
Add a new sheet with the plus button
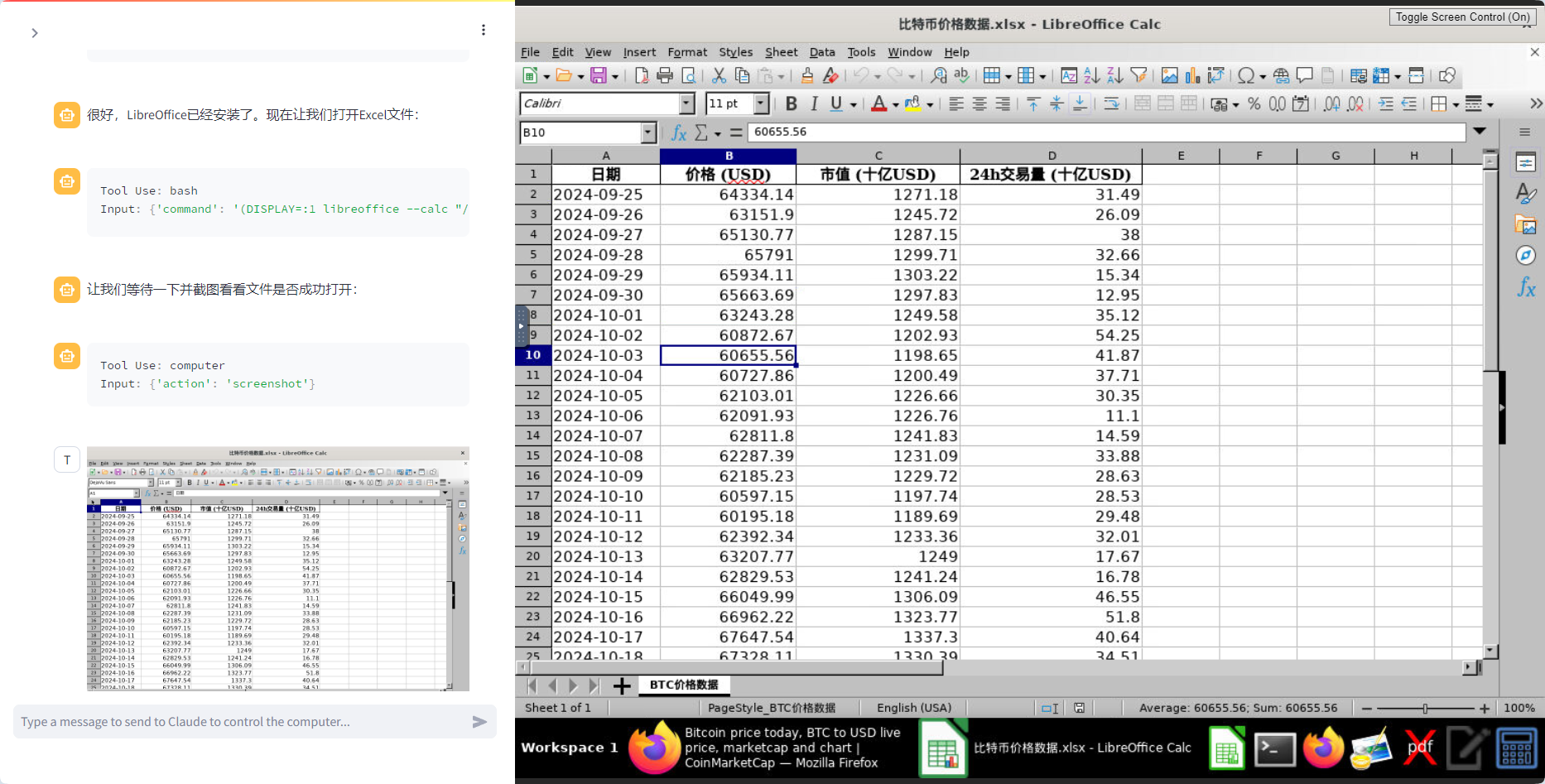(622, 685)
